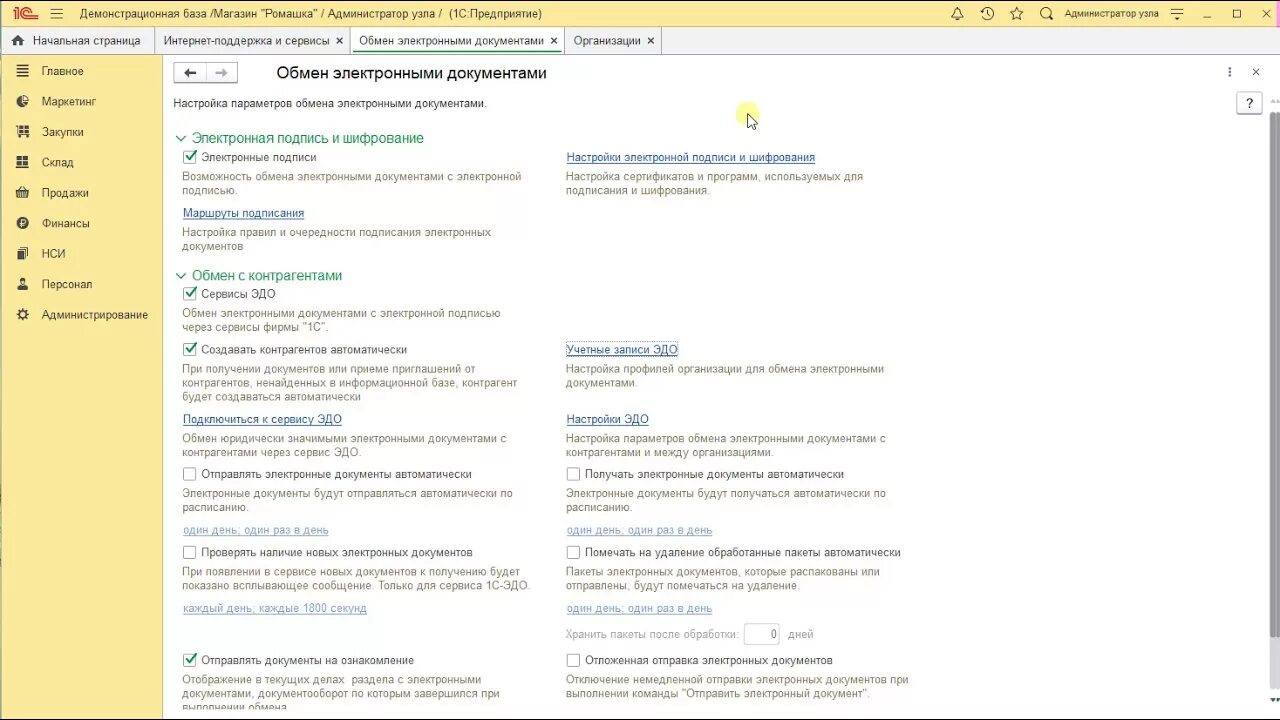Open the search magnifier icon
The height and width of the screenshot is (720, 1280).
point(1047,14)
